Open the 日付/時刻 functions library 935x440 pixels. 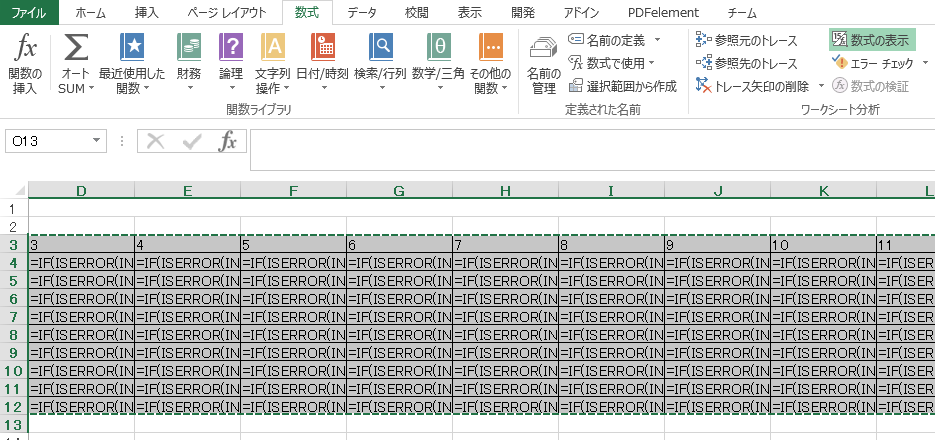pyautogui.click(x=323, y=64)
